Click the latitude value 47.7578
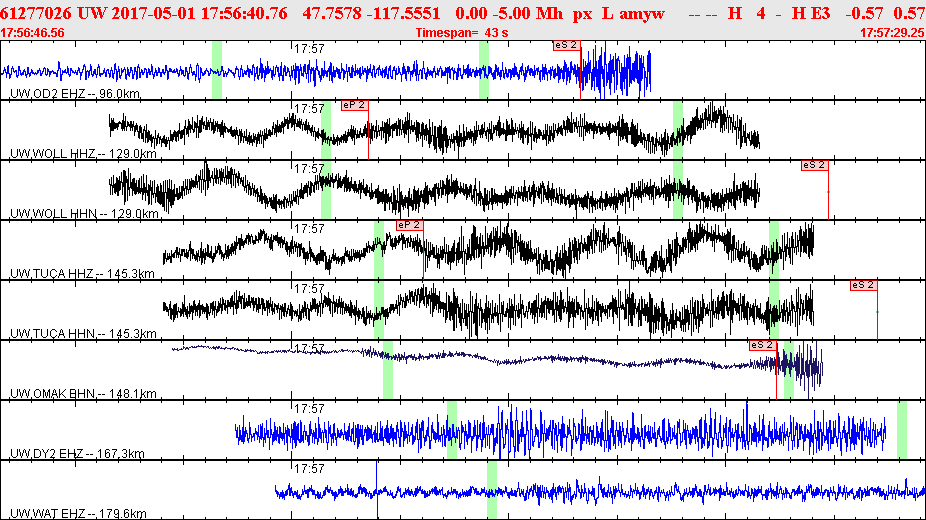 (x=330, y=13)
